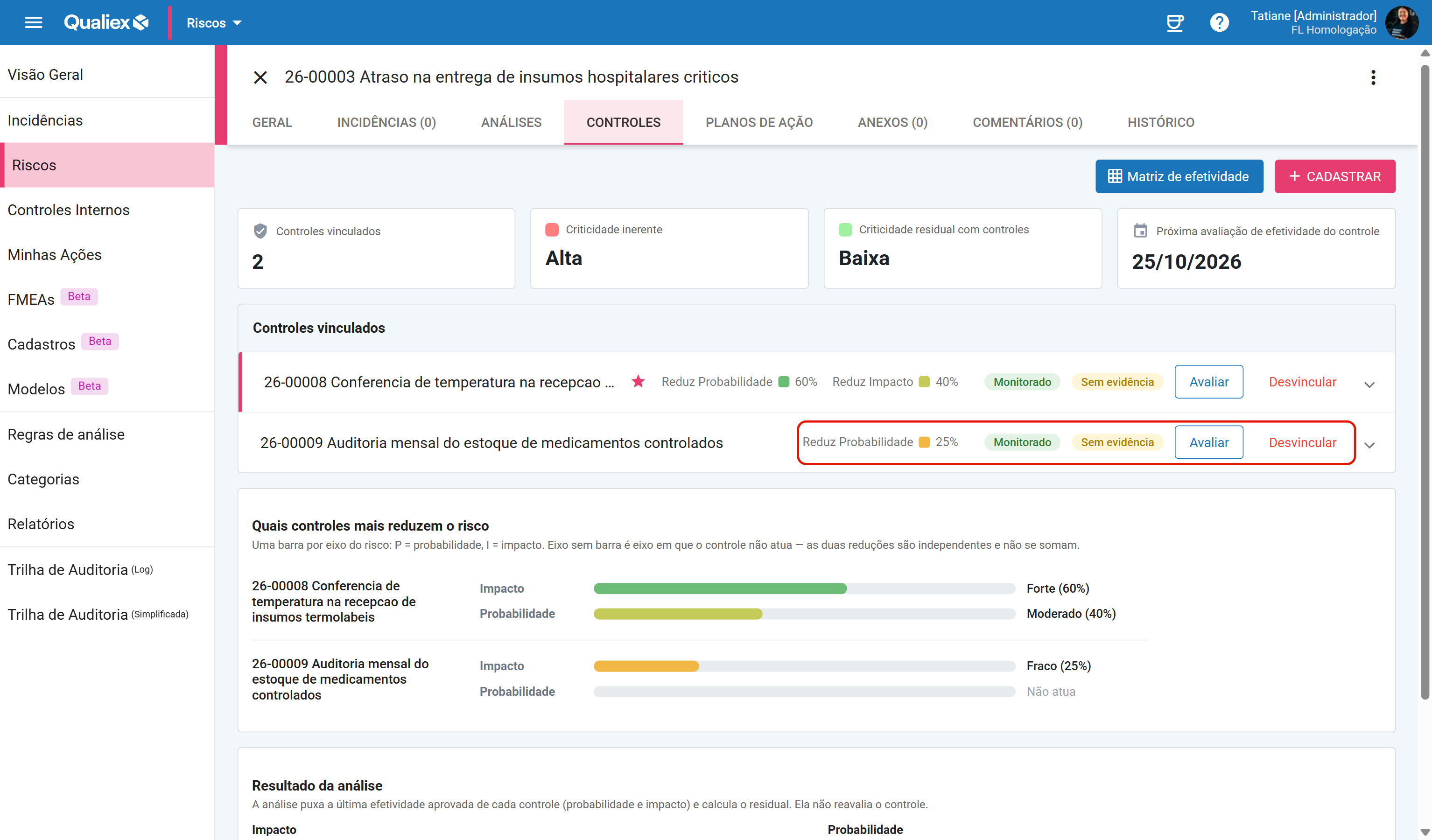Open the COMENTÁRIOS (0) tab
The height and width of the screenshot is (840, 1432).
tap(1027, 122)
